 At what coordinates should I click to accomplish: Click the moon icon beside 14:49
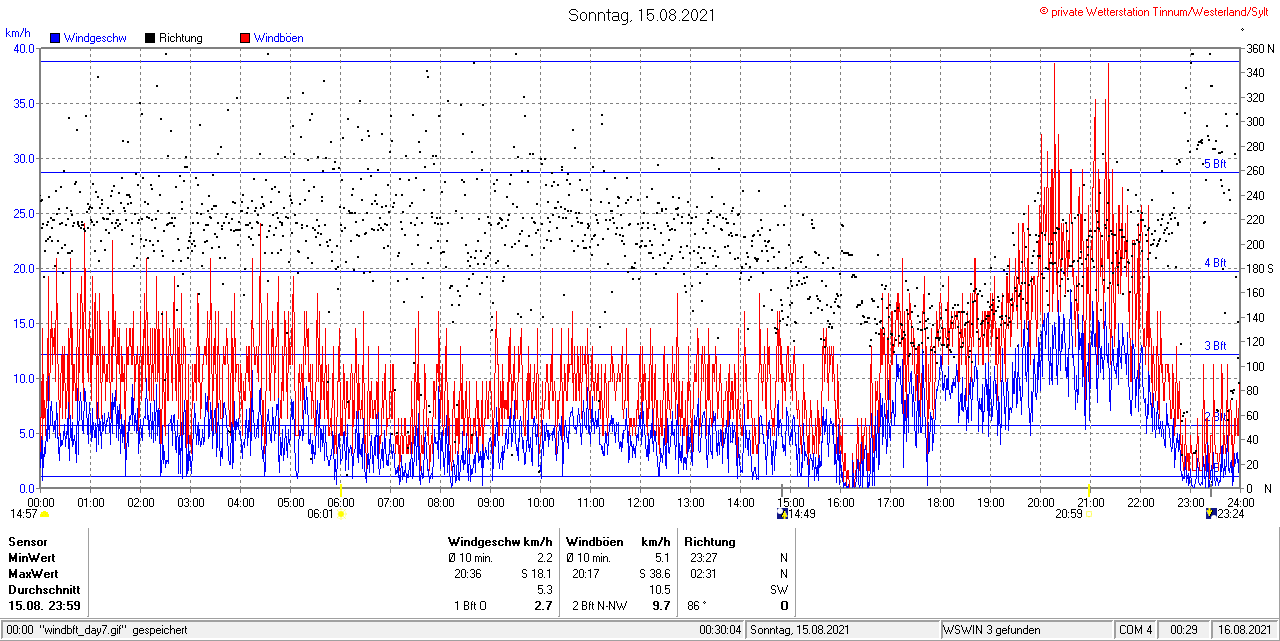(782, 514)
